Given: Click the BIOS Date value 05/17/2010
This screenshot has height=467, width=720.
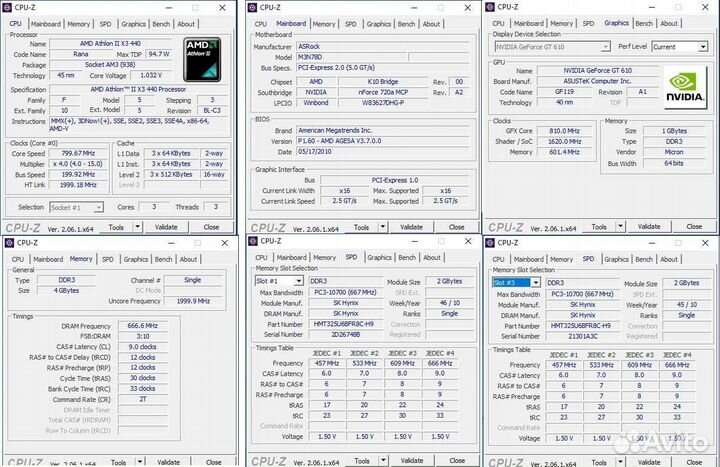Looking at the screenshot, I should click(382, 152).
